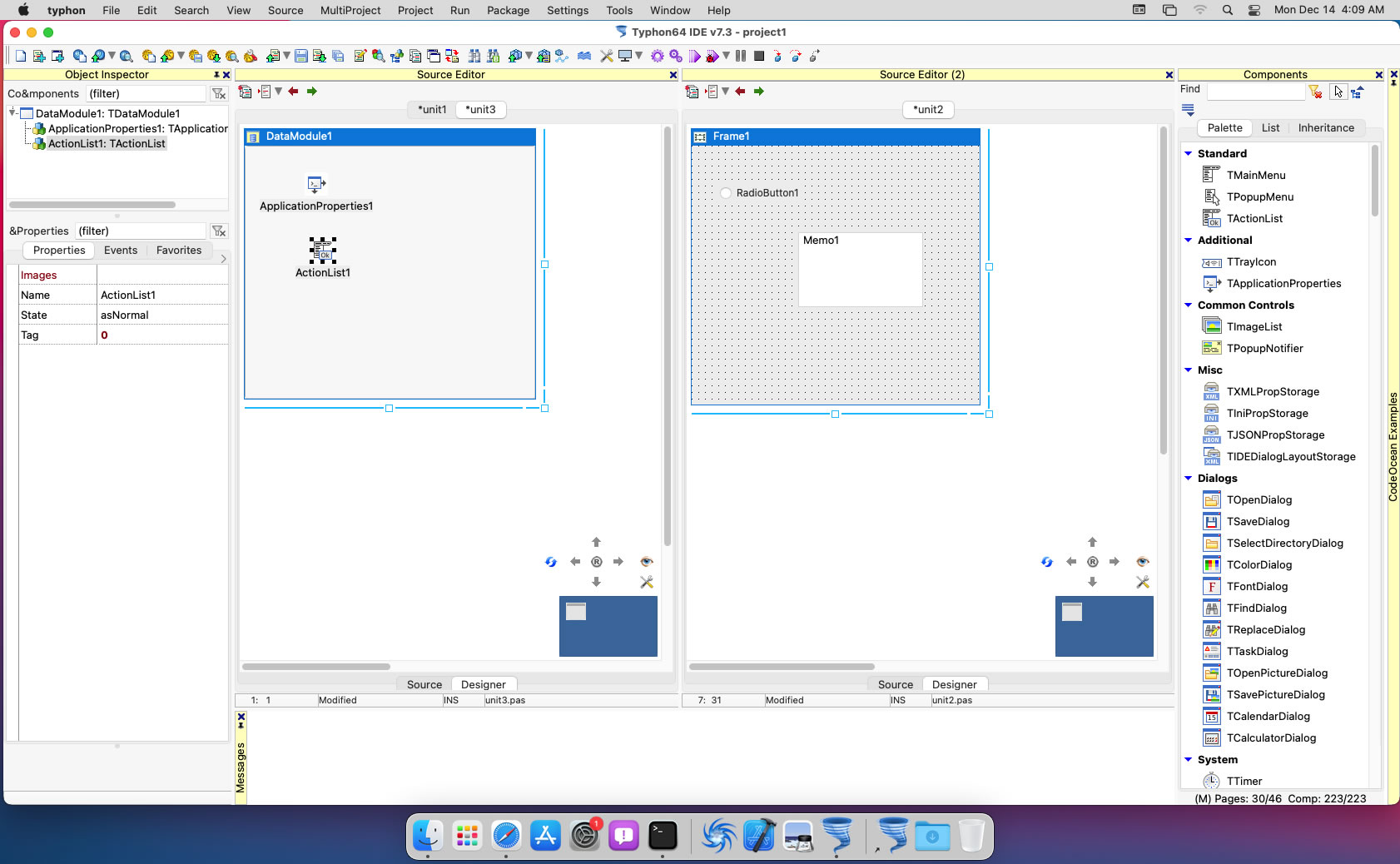Click the State property value asNormal

coord(162,315)
